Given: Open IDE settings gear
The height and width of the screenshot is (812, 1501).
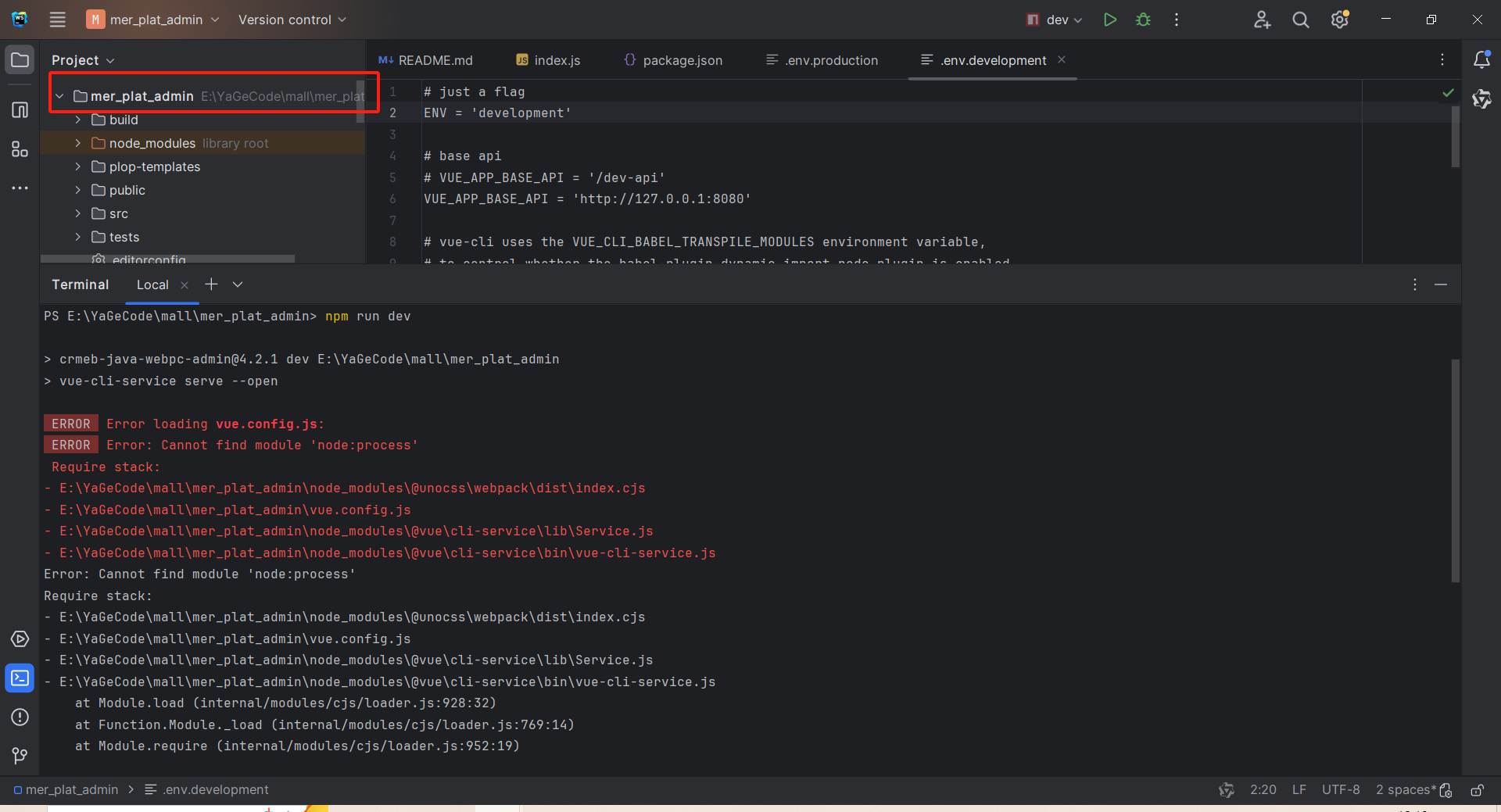Looking at the screenshot, I should [1340, 20].
